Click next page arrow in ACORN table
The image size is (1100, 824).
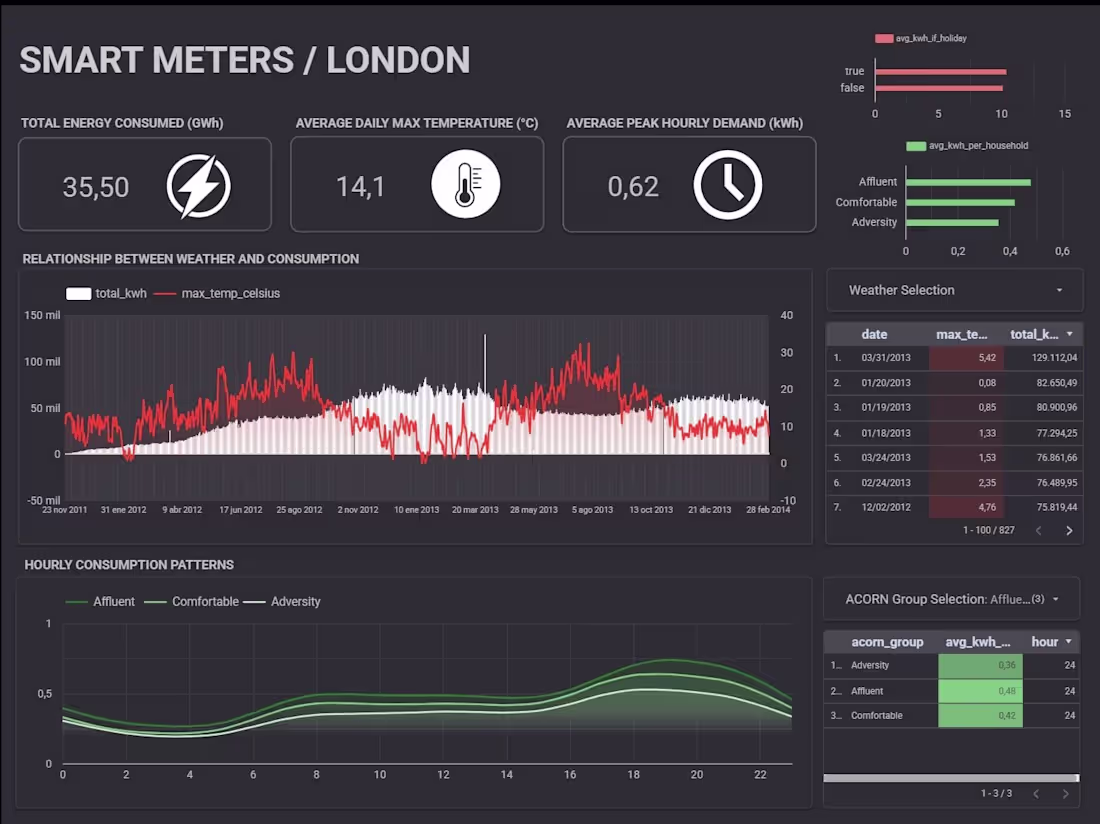click(x=1068, y=793)
